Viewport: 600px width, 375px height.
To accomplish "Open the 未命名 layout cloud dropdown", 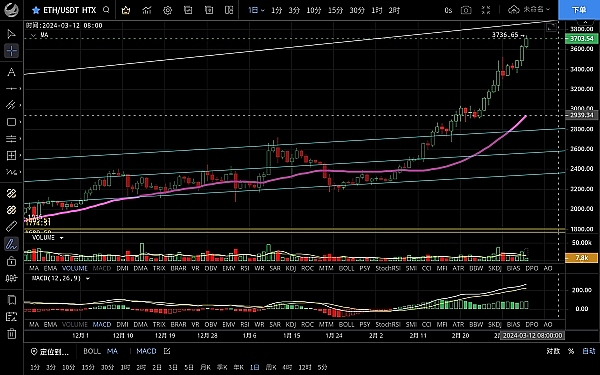I will 529,10.
